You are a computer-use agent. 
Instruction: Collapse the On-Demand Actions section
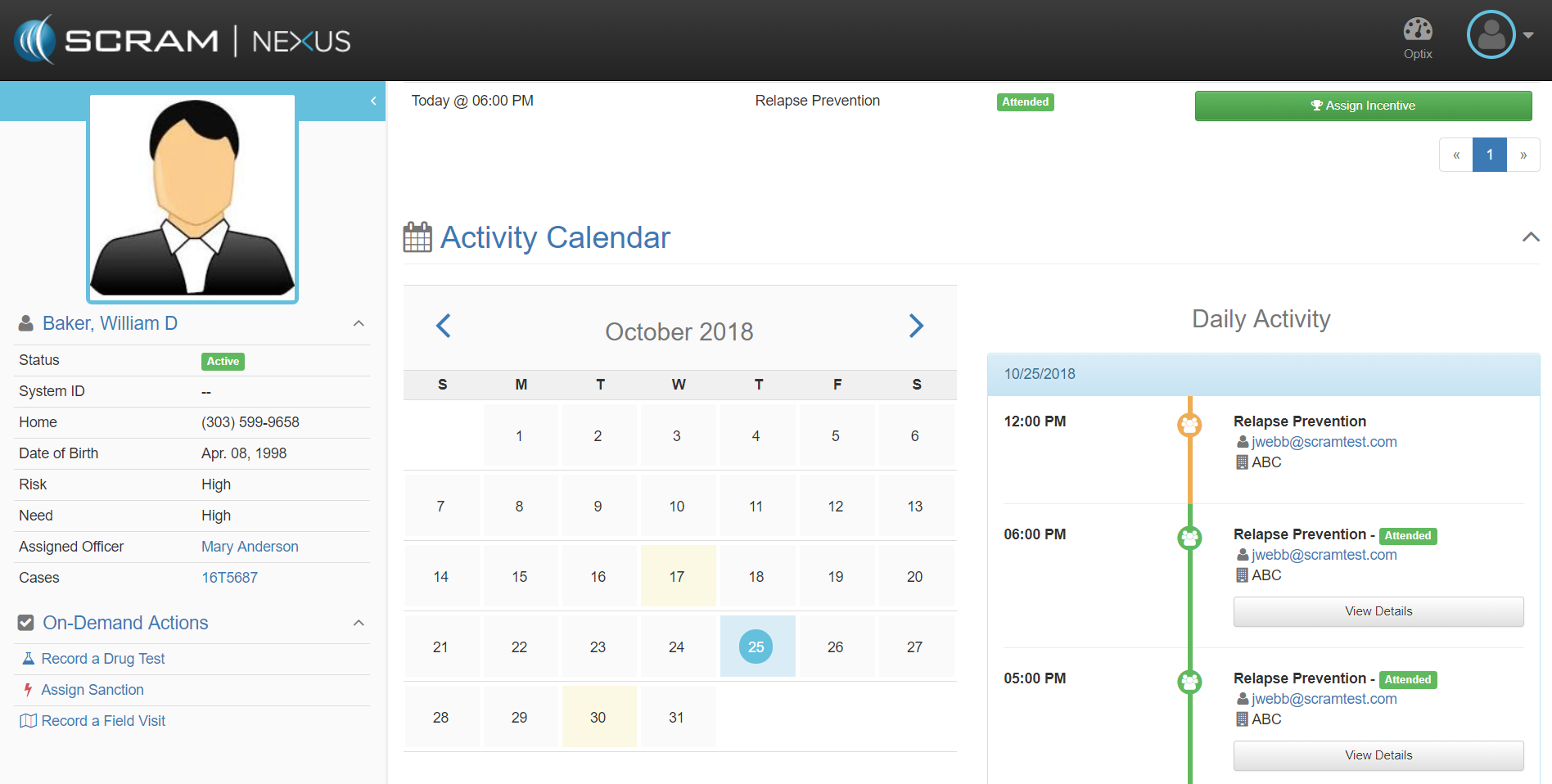[x=359, y=623]
